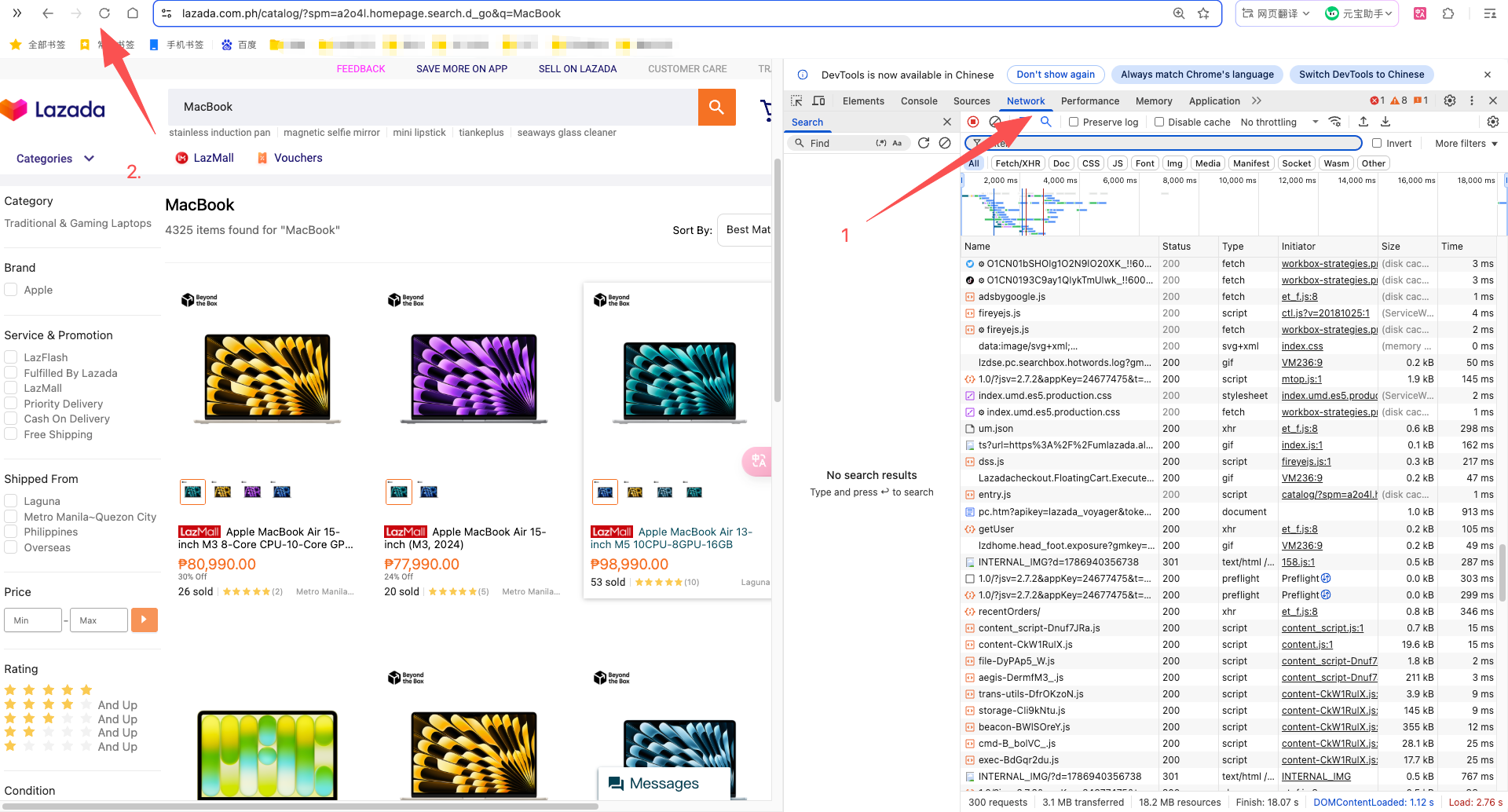Click the Min price input field
Screen dimensions: 1508x812
(x=33, y=620)
